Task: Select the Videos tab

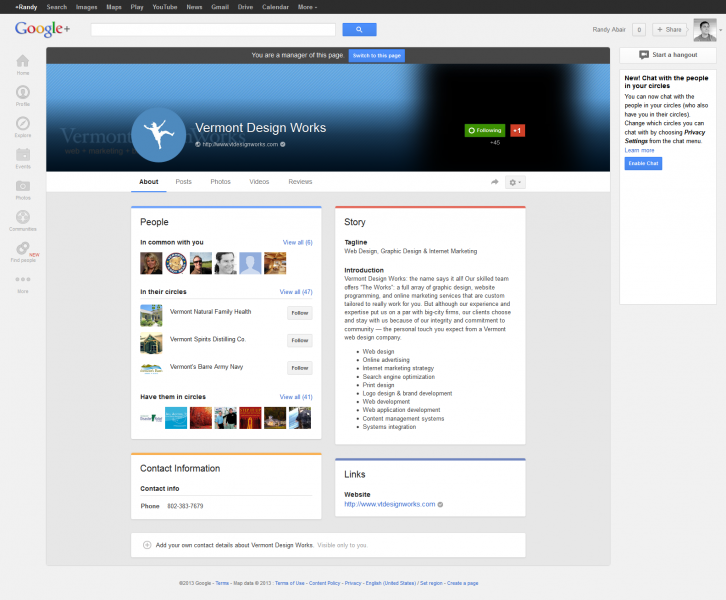Action: (259, 182)
